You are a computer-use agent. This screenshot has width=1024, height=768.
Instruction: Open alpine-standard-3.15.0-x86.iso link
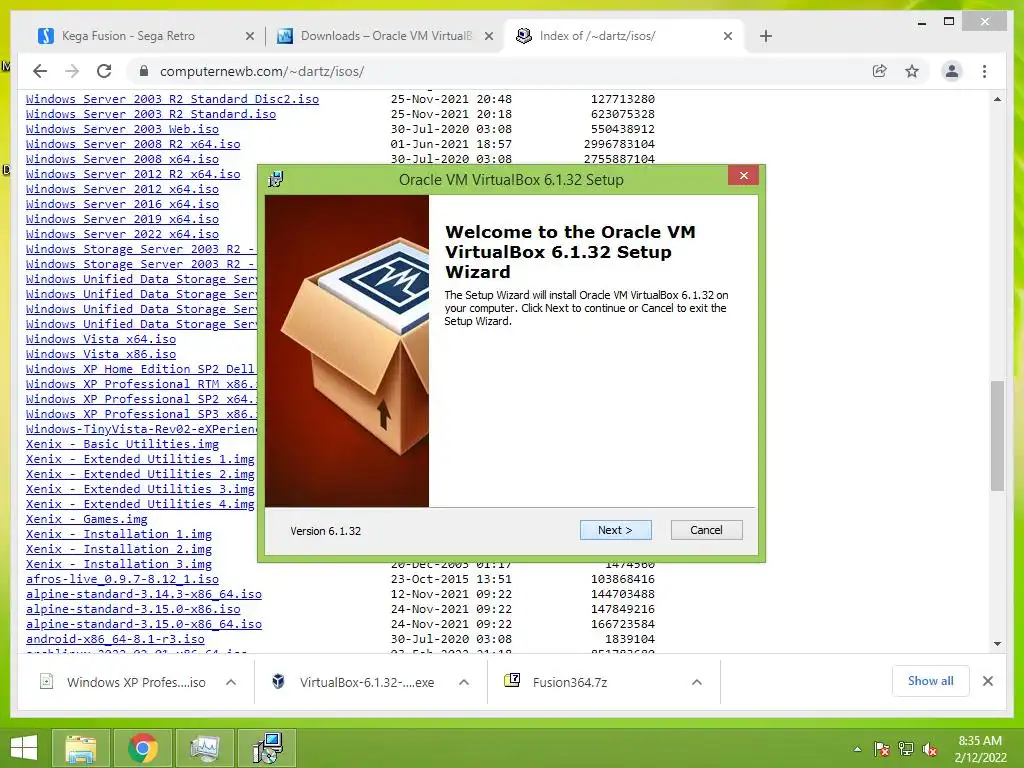click(133, 610)
